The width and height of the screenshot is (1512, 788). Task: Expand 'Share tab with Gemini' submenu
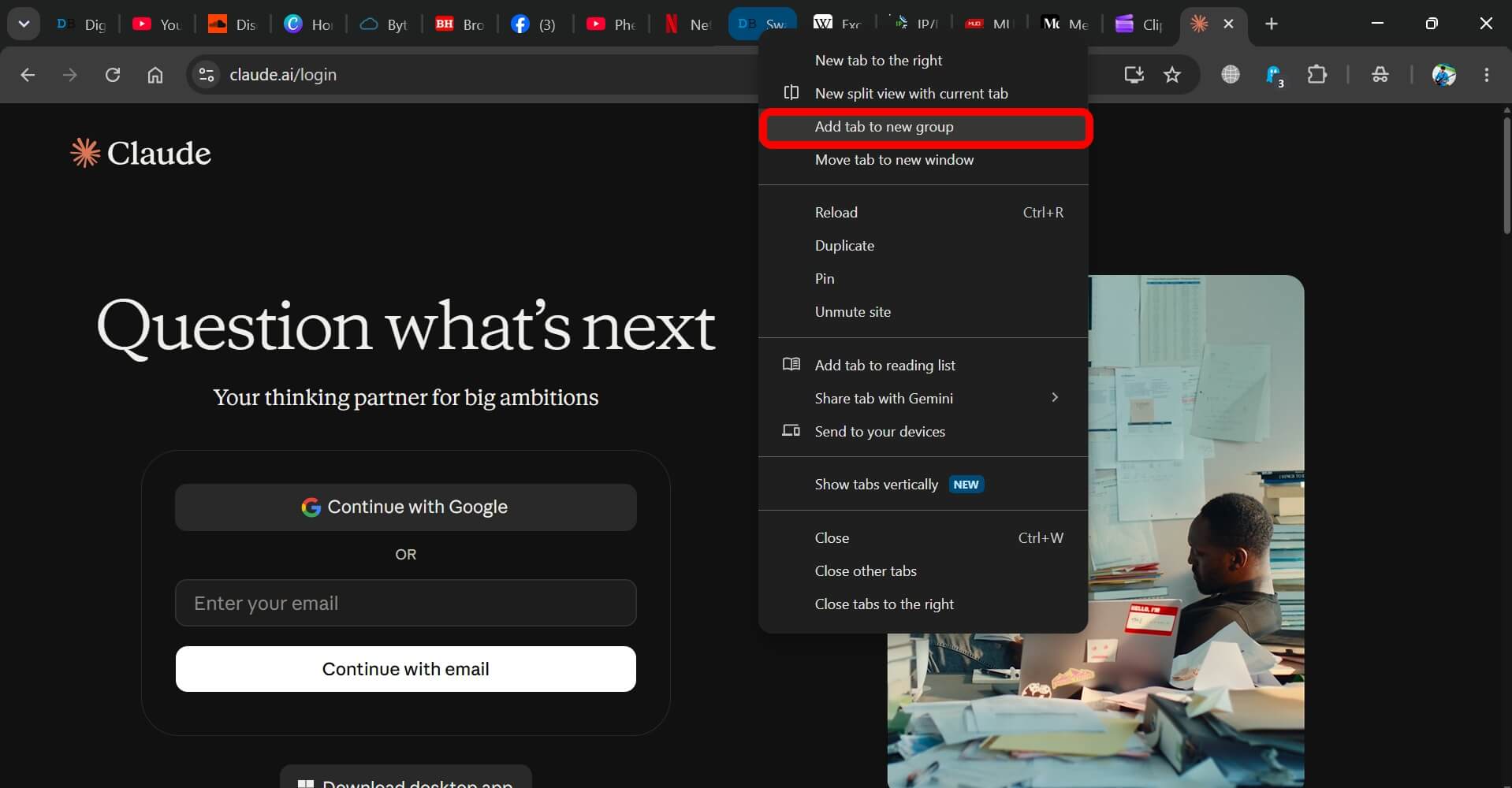point(923,399)
